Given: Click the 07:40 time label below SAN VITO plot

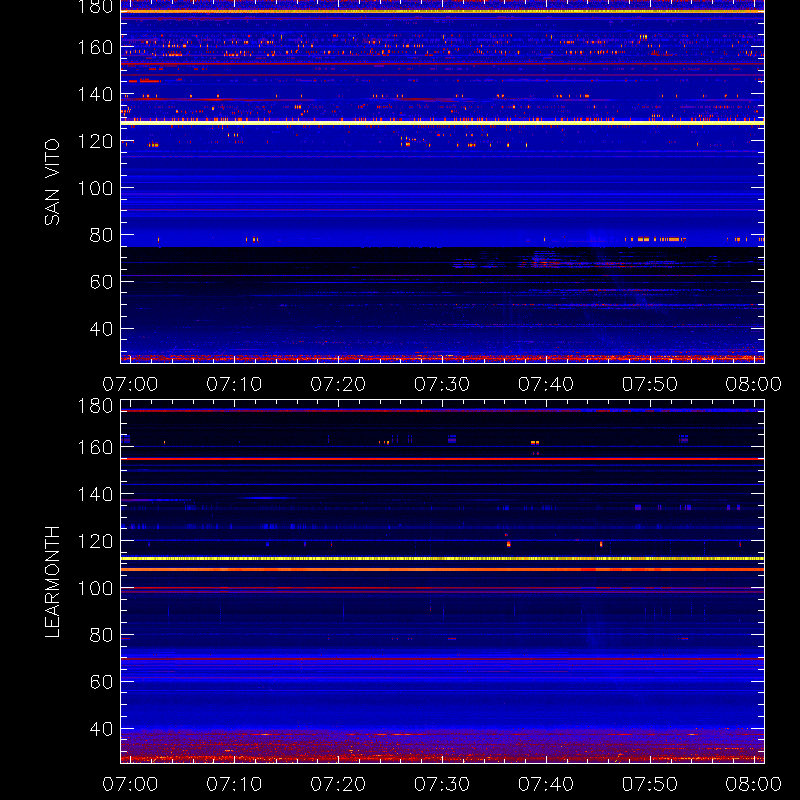Looking at the screenshot, I should [546, 384].
